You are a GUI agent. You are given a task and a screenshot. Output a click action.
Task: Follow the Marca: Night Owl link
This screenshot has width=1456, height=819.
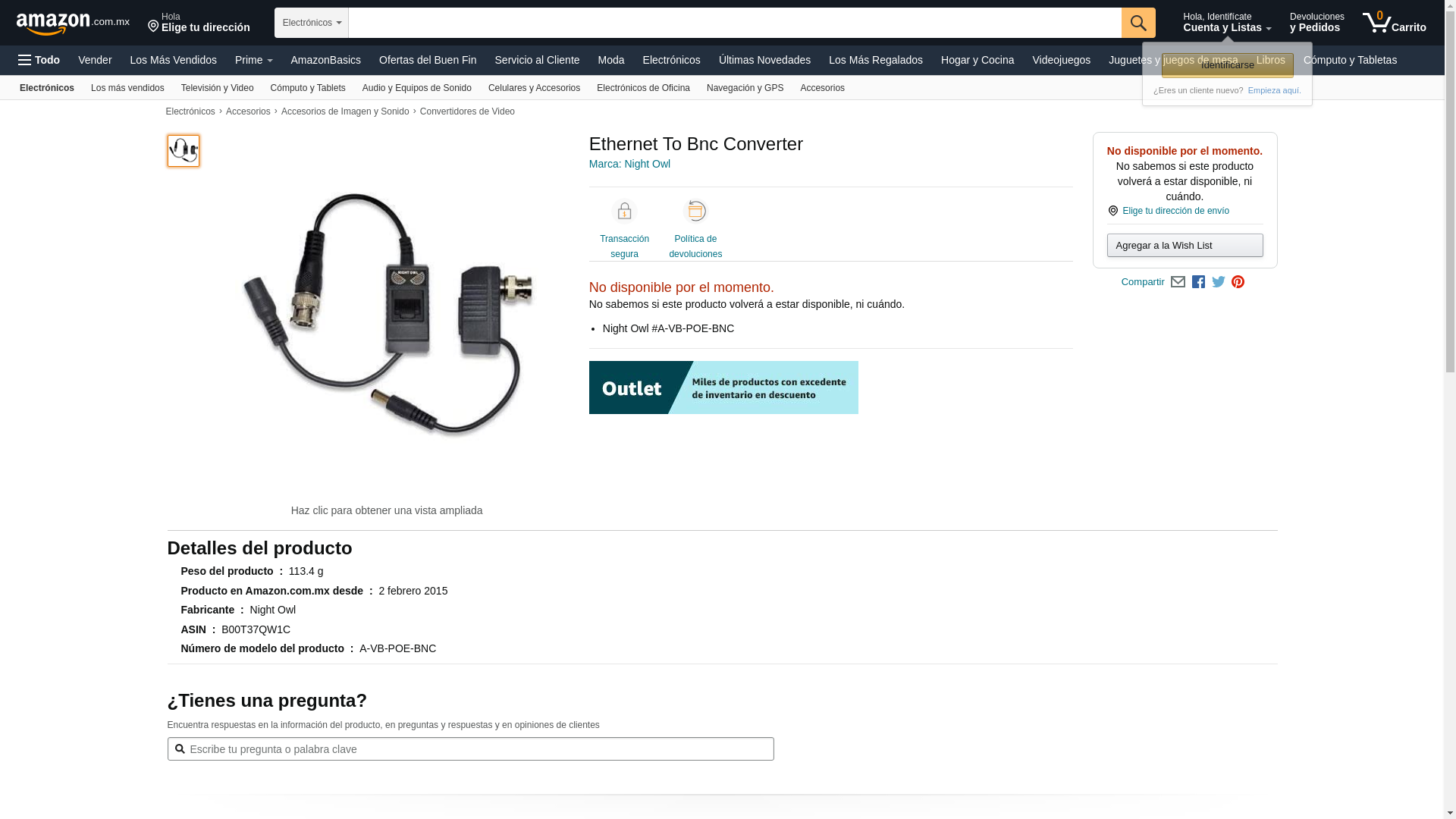[x=629, y=164]
